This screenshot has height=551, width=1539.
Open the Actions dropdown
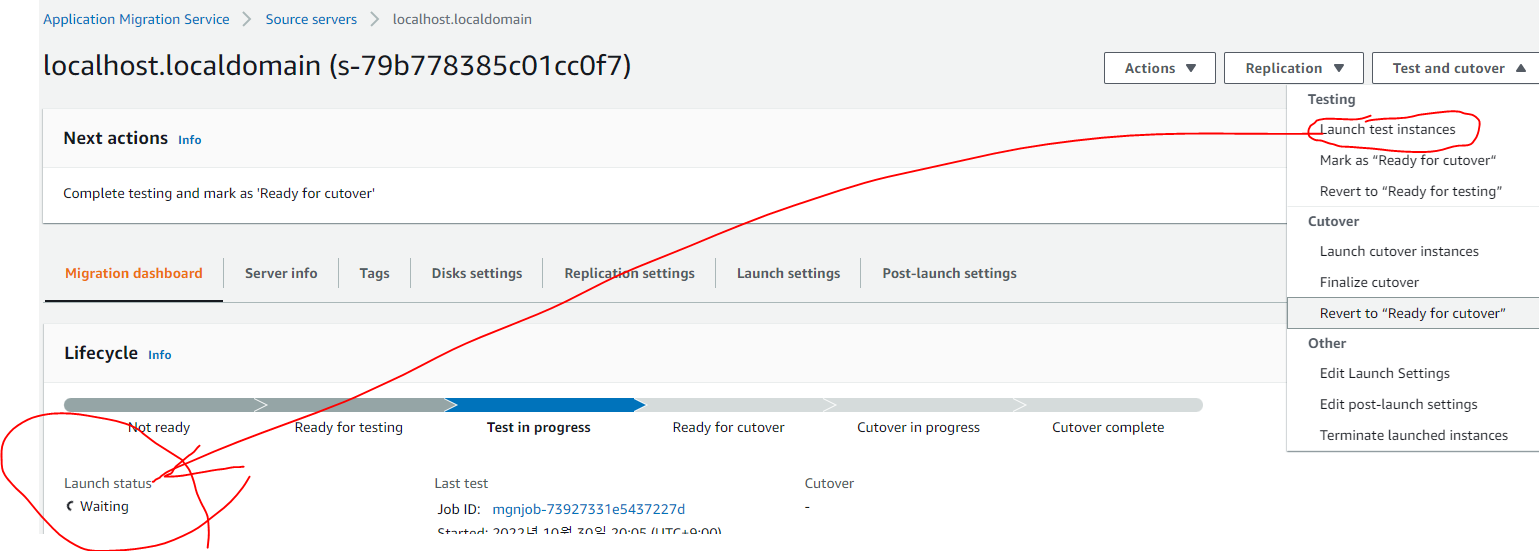(1160, 68)
